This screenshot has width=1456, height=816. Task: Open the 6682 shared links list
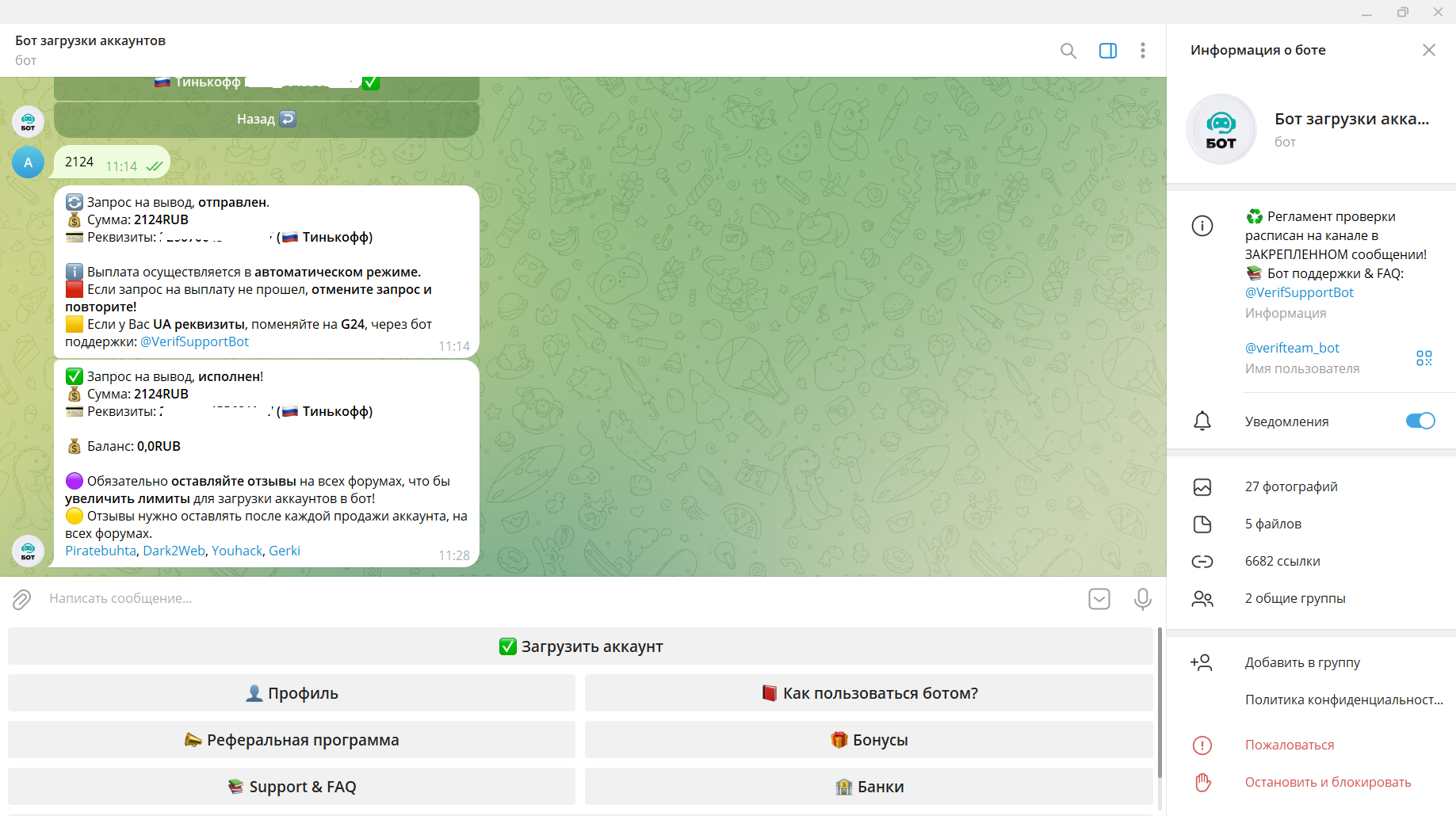coord(1282,561)
